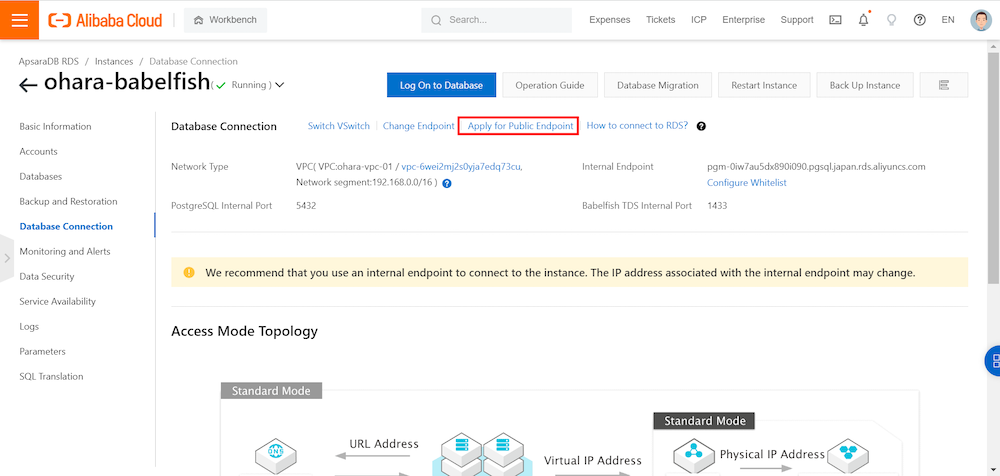Open the Cloud Shell terminal icon
The image size is (1000, 476).
click(x=836, y=20)
